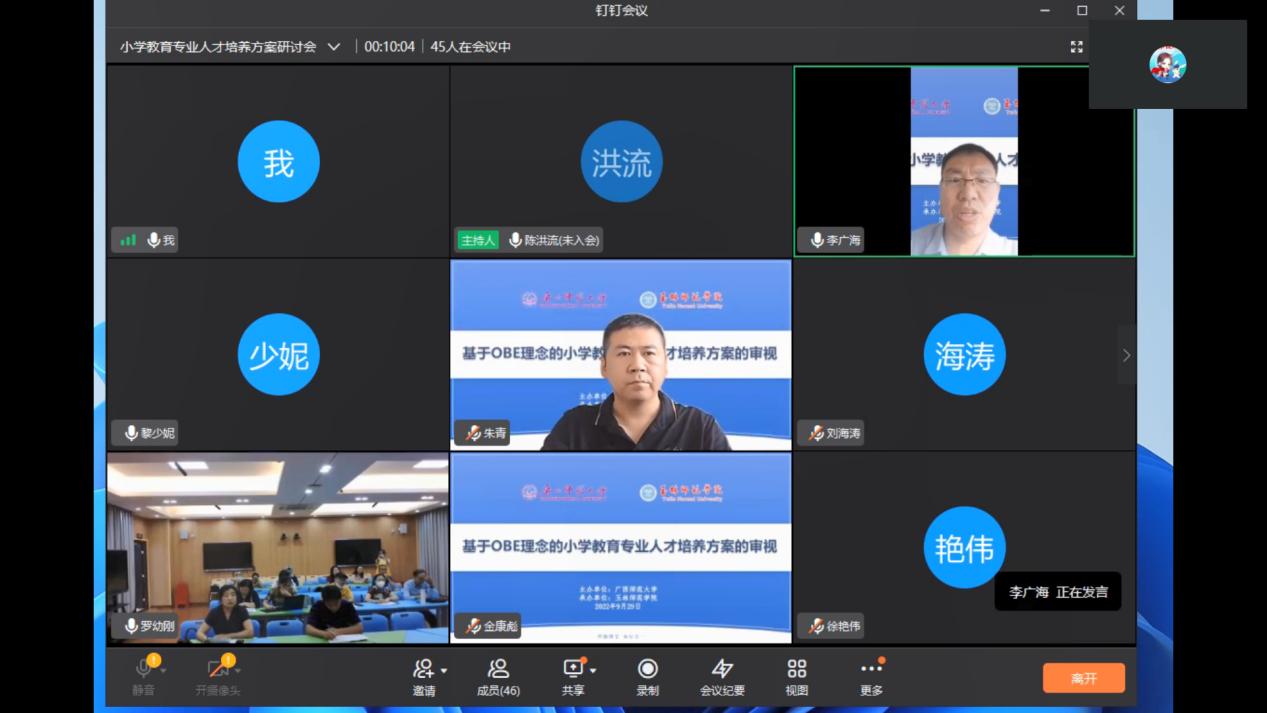Leave the meeting with the orange 离开 button

point(1084,678)
